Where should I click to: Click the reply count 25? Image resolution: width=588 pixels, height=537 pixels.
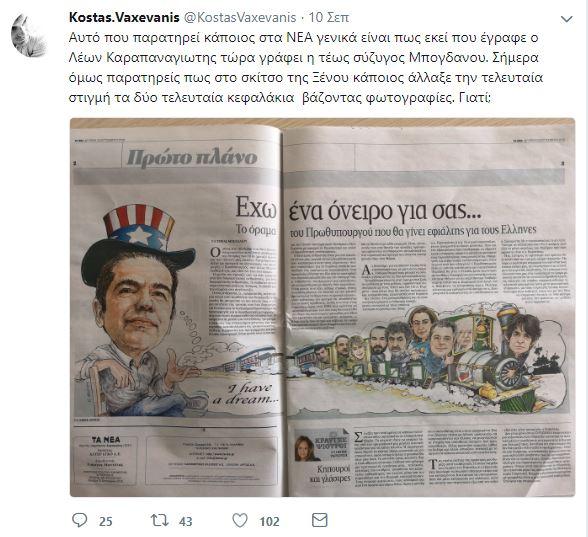(x=106, y=521)
